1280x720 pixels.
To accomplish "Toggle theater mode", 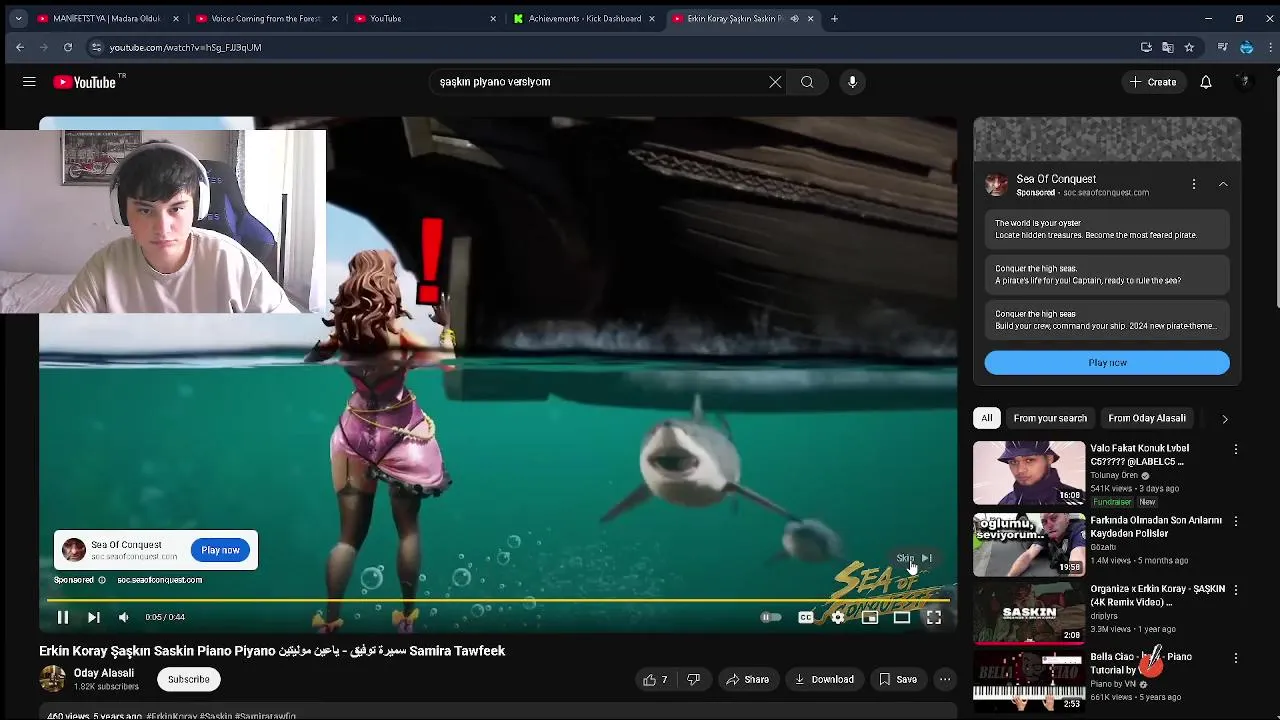I will 901,617.
